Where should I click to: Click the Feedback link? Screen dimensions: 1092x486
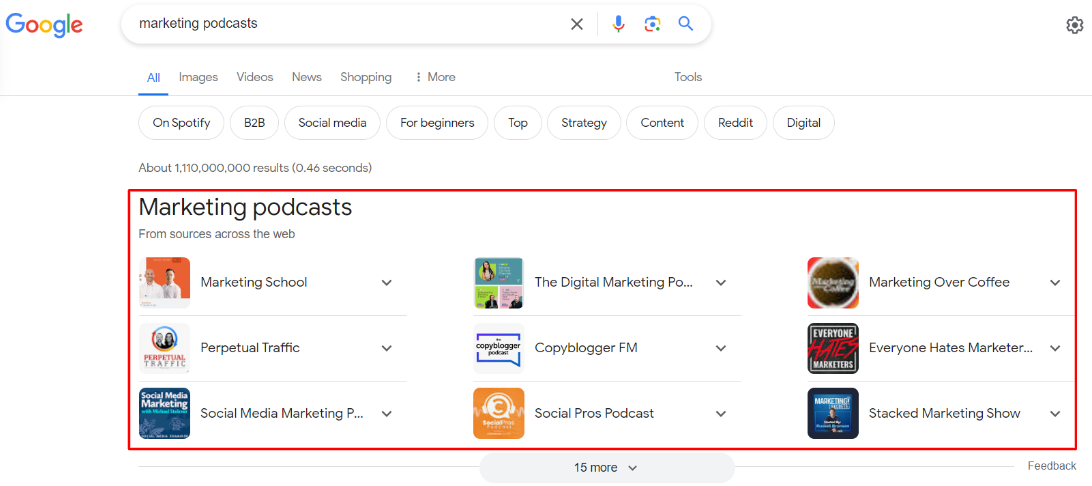click(1052, 466)
